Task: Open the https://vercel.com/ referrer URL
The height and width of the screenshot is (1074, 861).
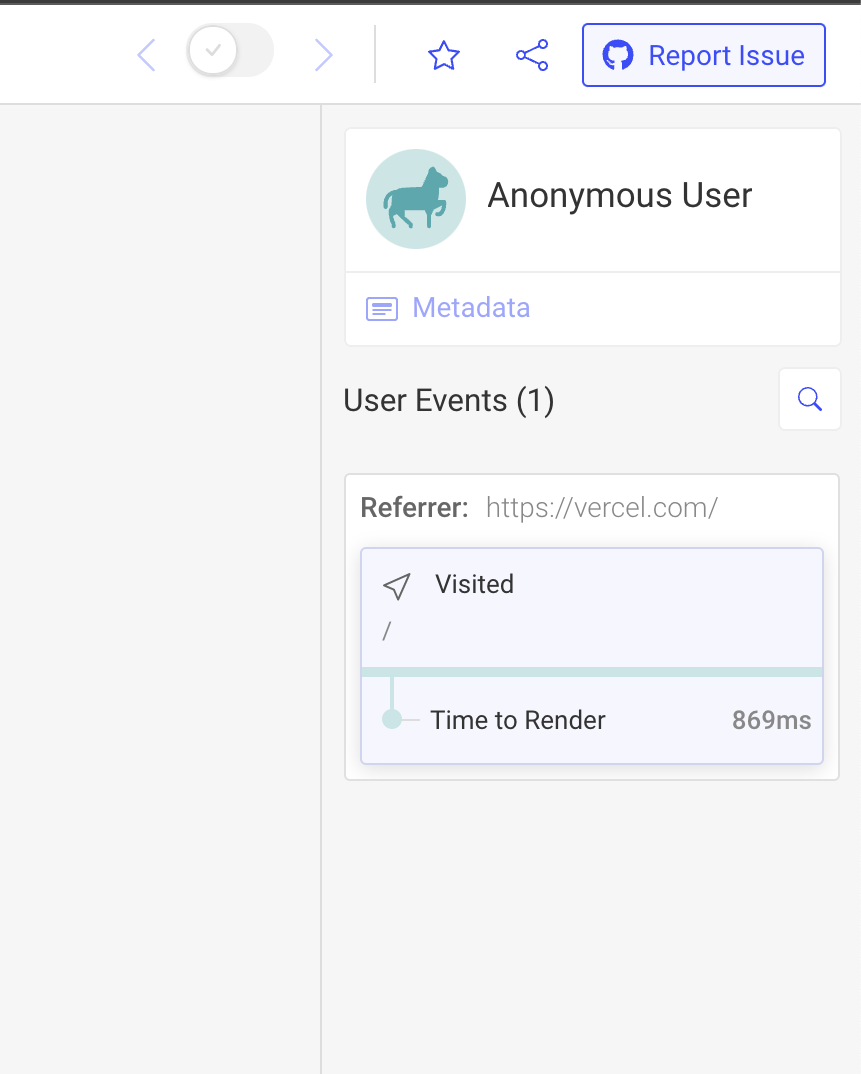Action: (x=601, y=508)
